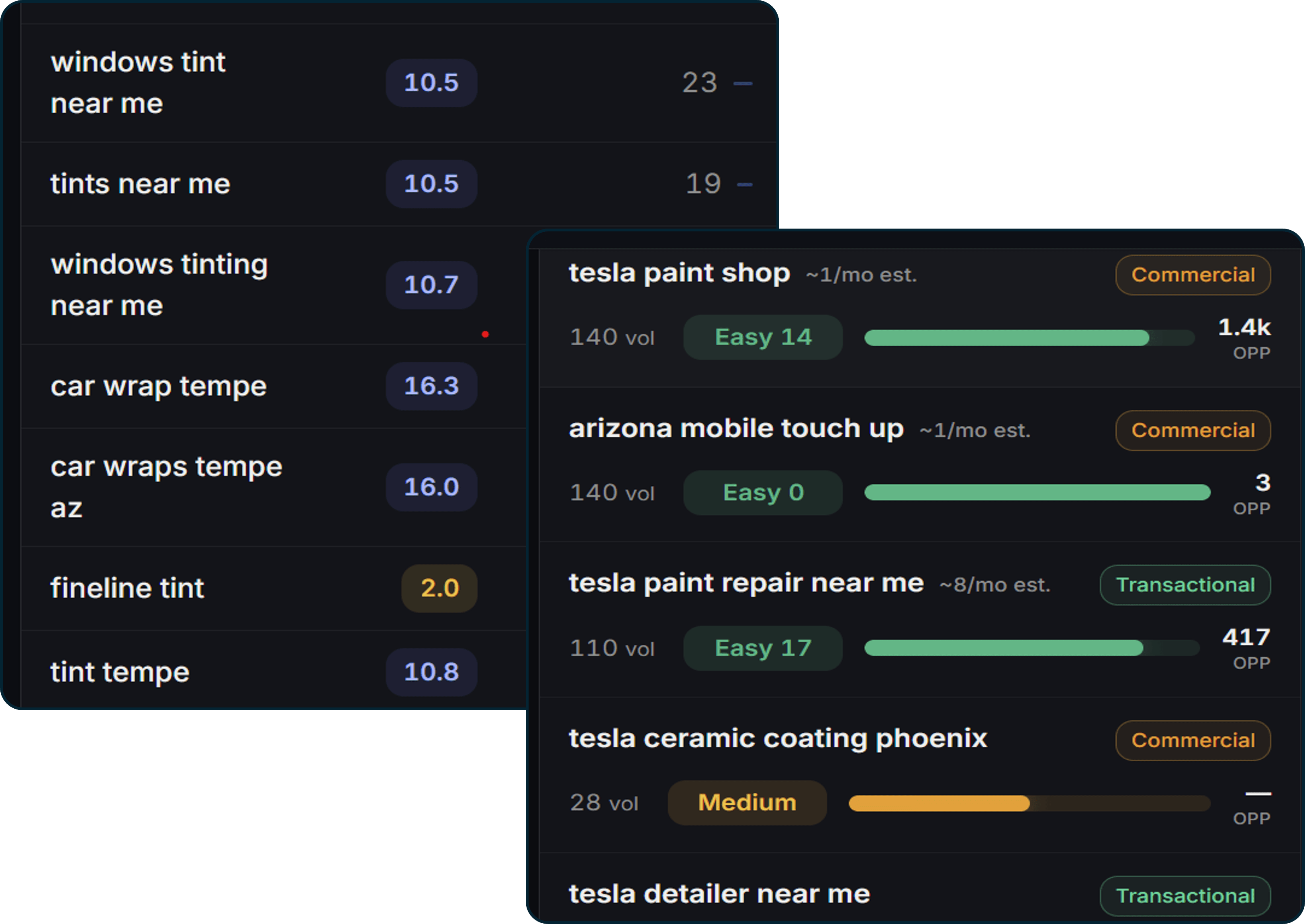Screen dimensions: 1305x924
Task: Toggle the Commercial intent tag on tesla paint shop
Action: click(1193, 275)
